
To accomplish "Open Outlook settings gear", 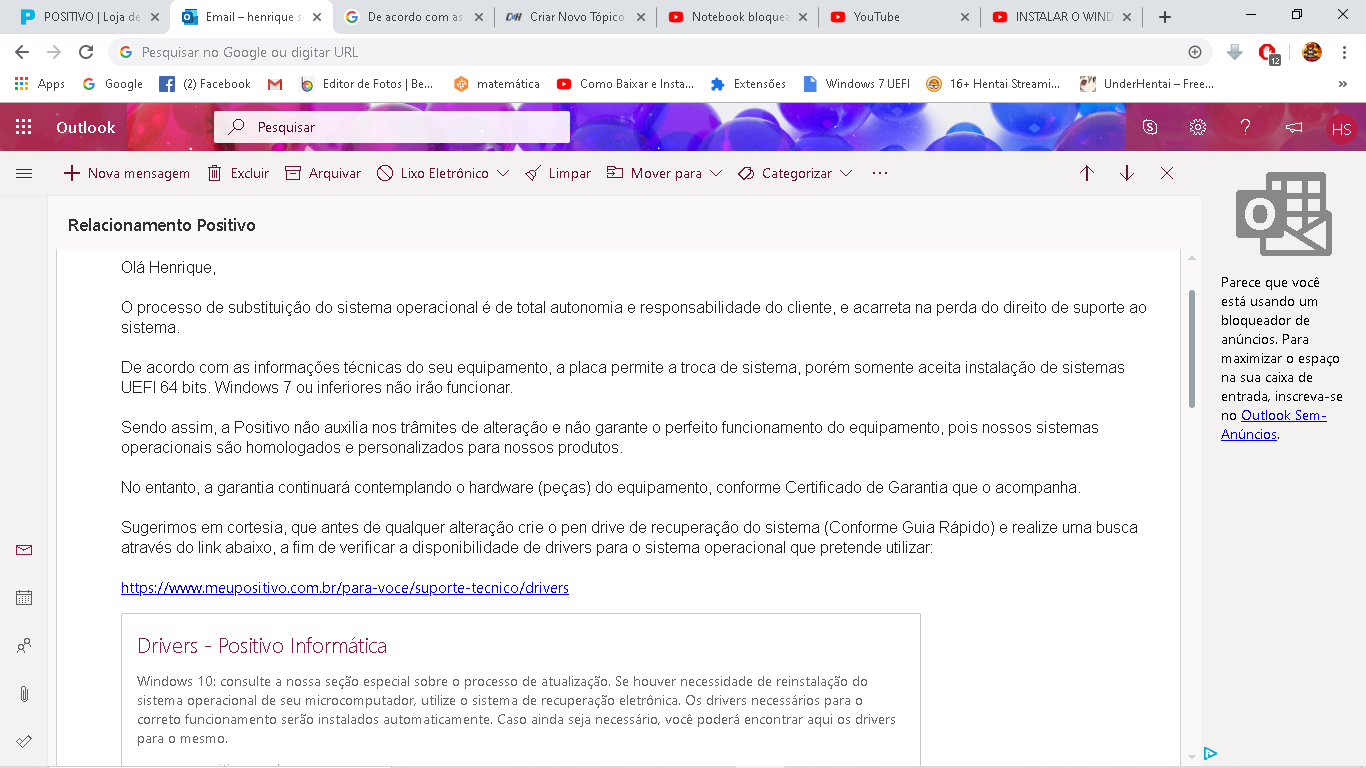I will tap(1197, 127).
